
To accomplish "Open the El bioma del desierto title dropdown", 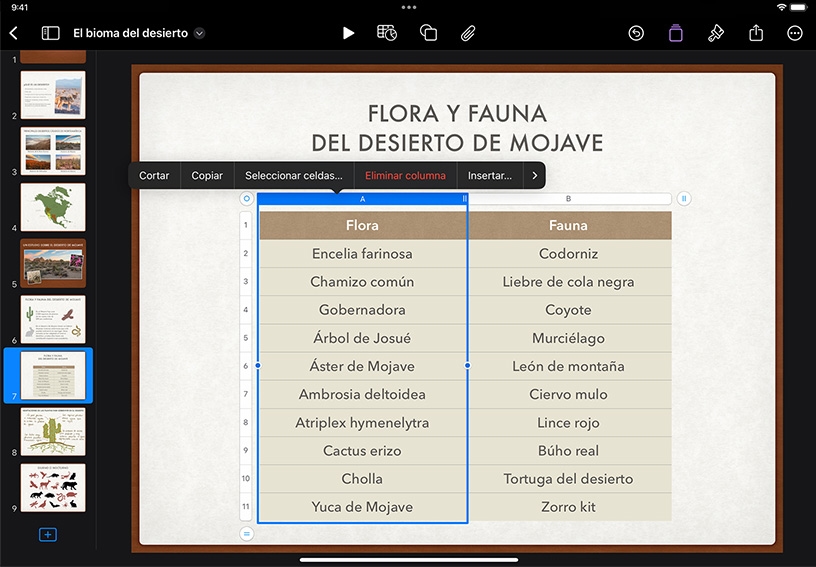I will tap(199, 33).
